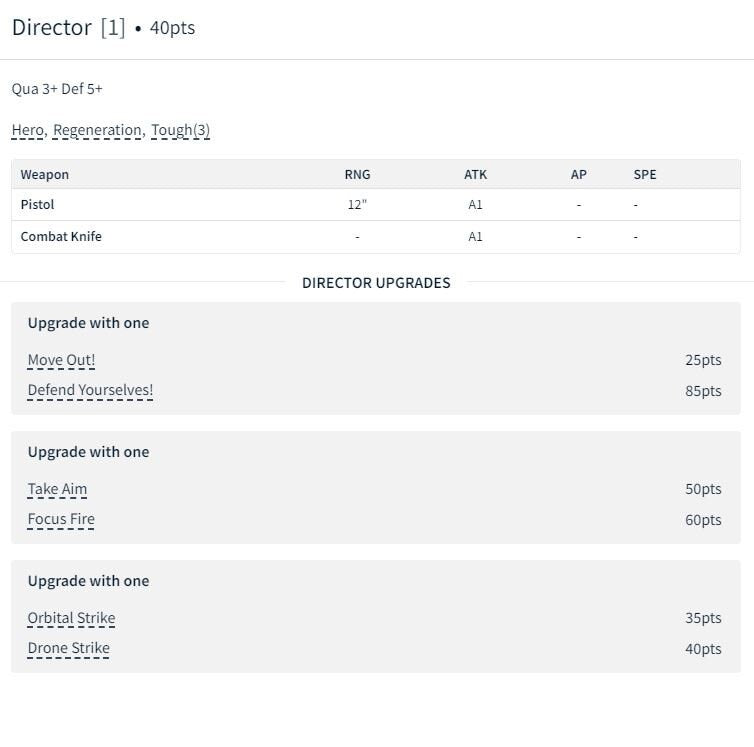Screen dimensions: 754x747
Task: Click the Director unit title
Action: (x=52, y=28)
